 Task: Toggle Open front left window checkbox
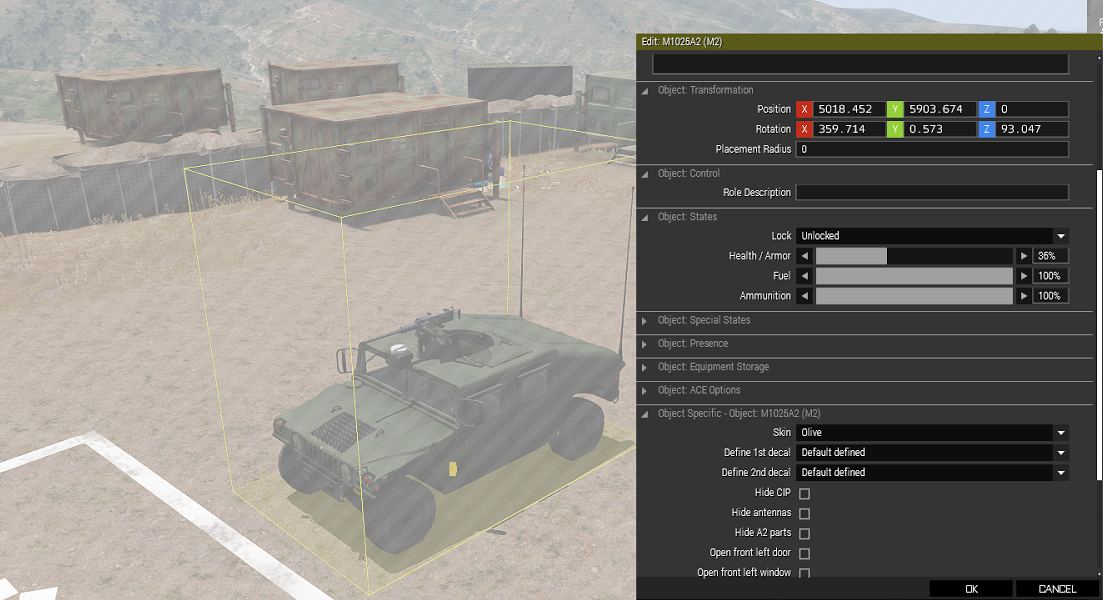[805, 573]
